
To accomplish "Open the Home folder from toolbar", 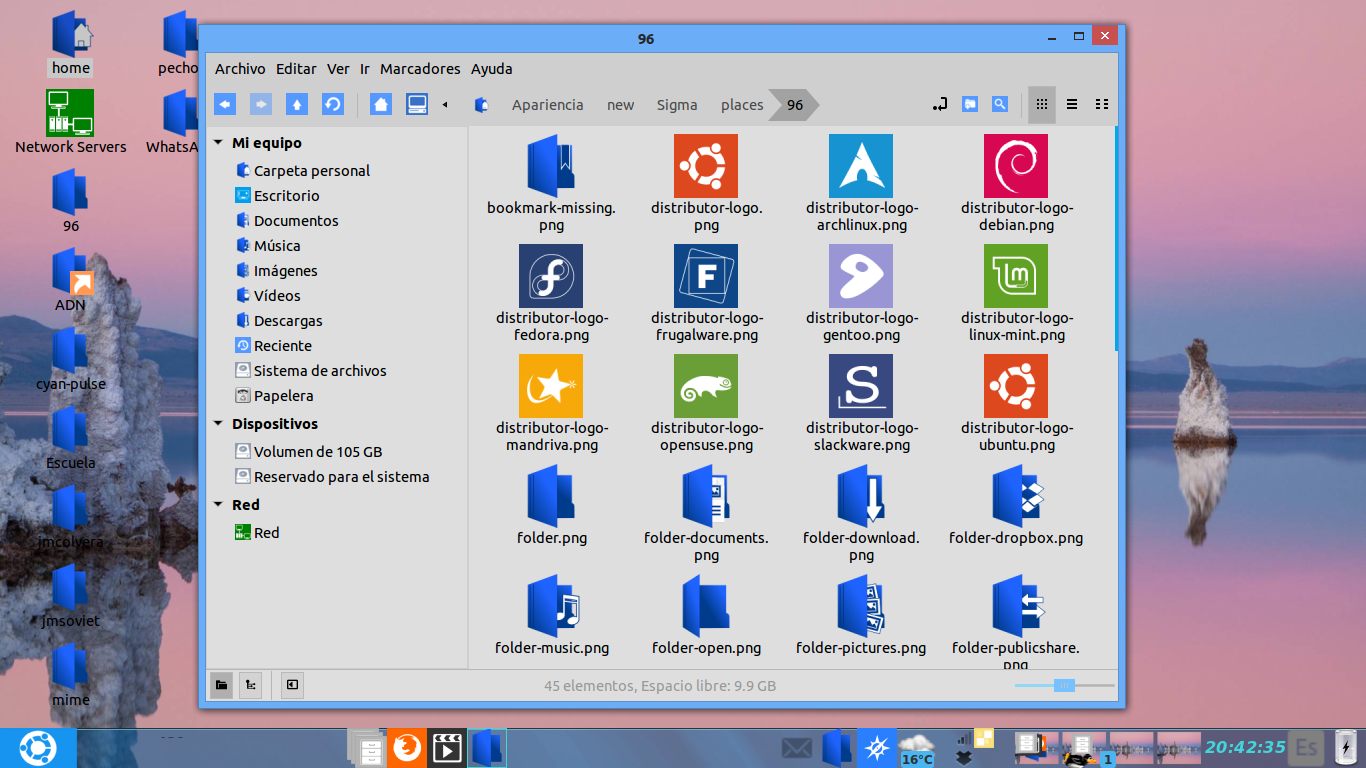I will coord(380,104).
